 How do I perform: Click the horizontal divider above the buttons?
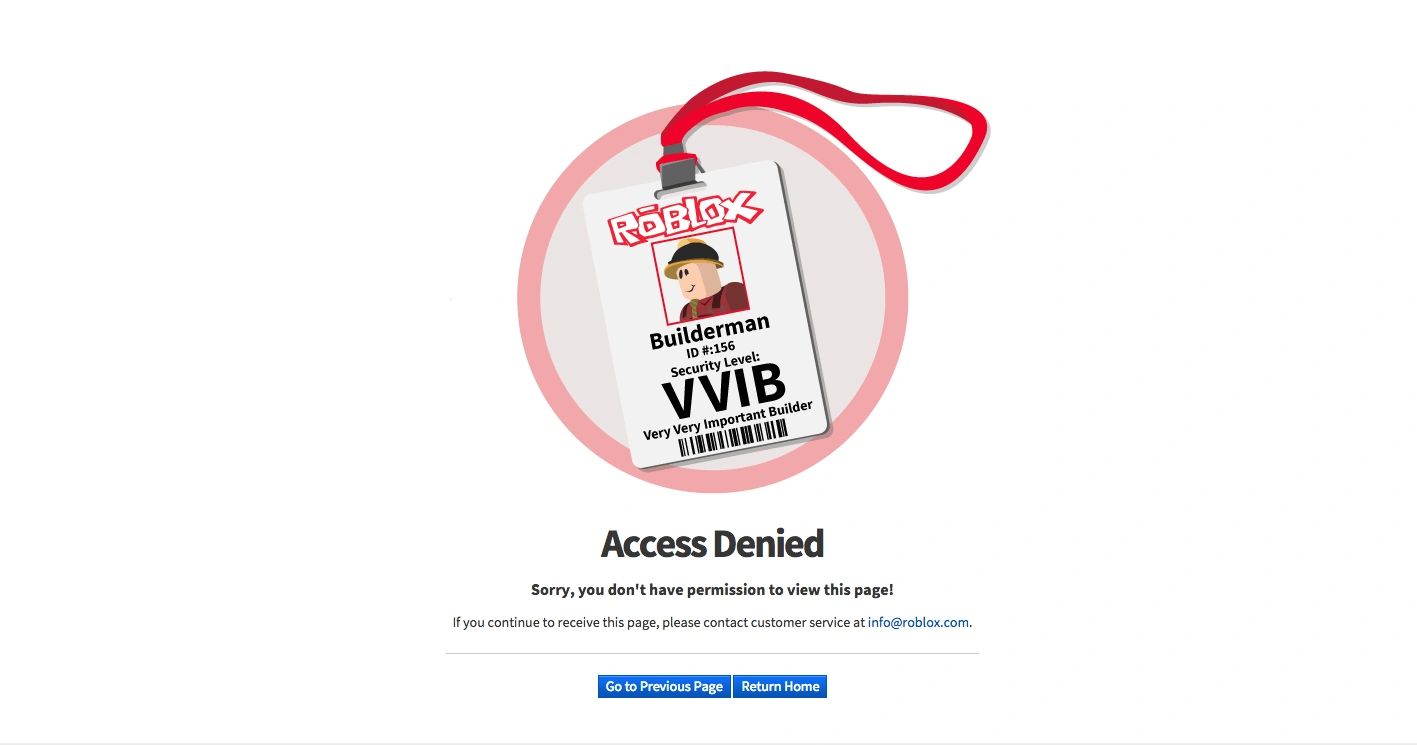click(712, 654)
